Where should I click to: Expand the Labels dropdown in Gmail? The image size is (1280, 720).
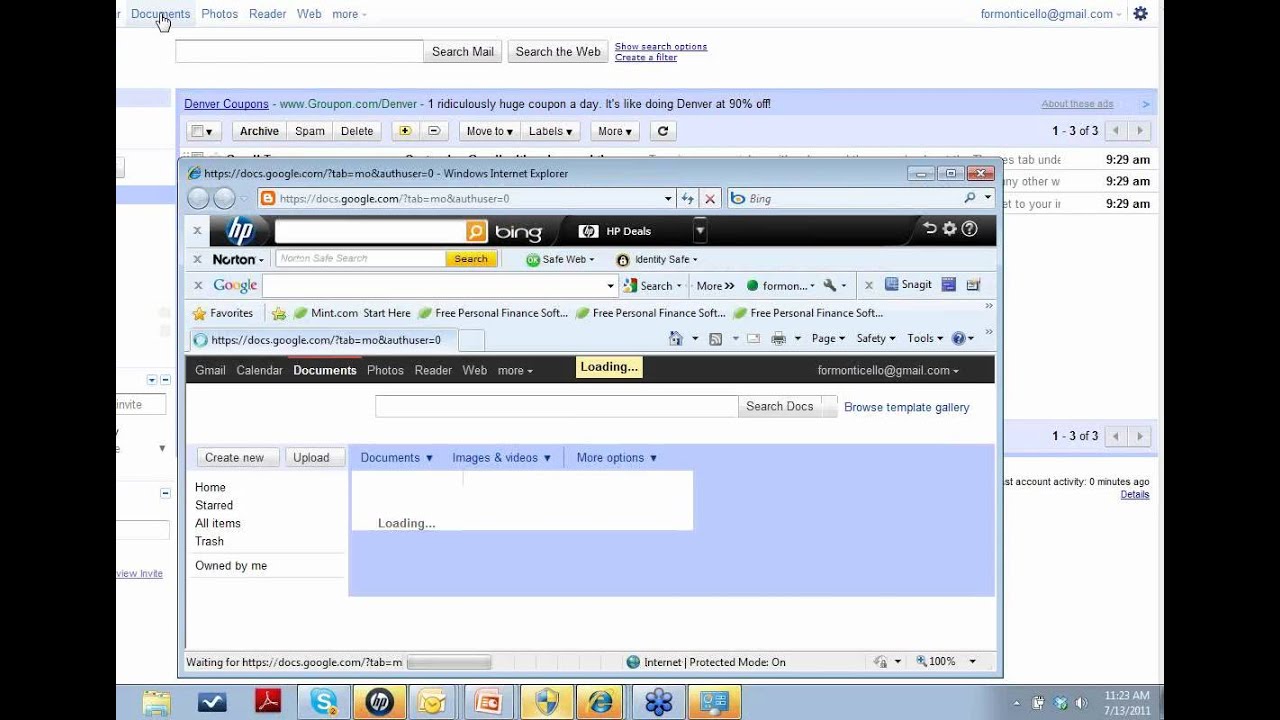(x=551, y=130)
